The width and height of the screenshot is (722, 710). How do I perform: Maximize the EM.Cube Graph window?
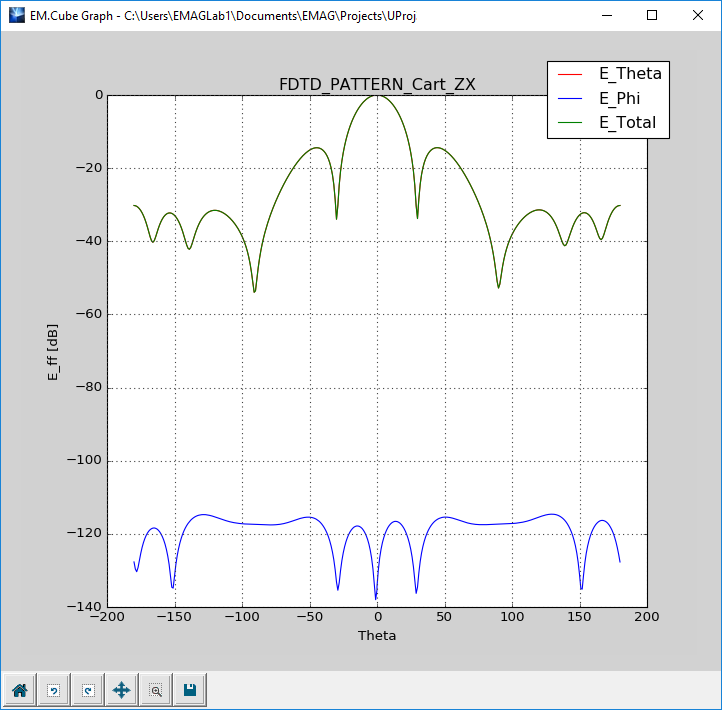pyautogui.click(x=652, y=15)
